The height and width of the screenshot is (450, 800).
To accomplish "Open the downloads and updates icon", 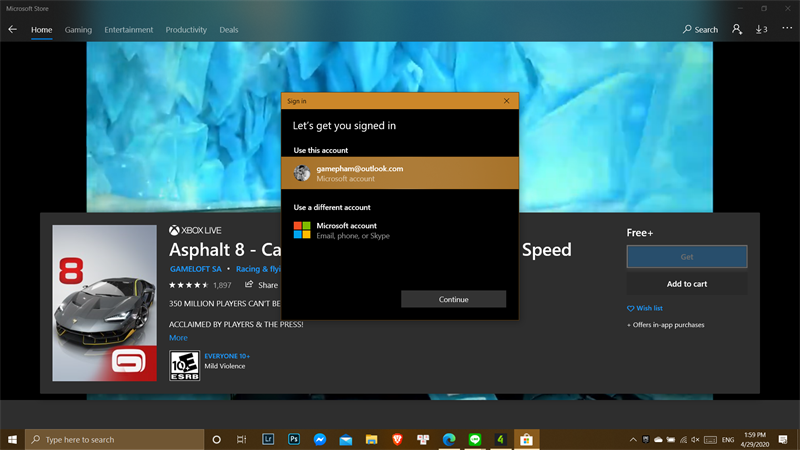I will click(762, 30).
